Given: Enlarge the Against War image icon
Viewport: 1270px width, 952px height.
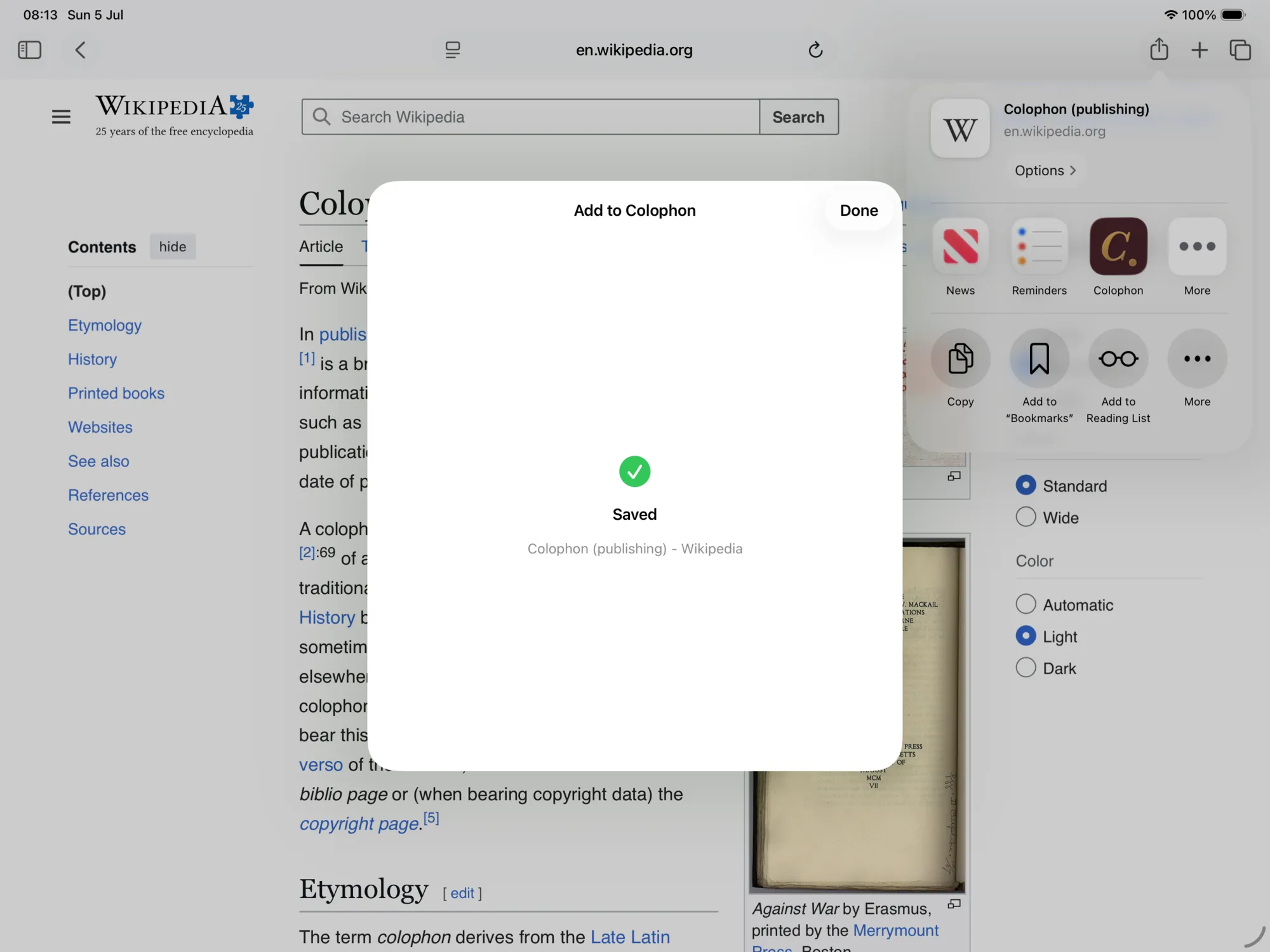Looking at the screenshot, I should [954, 904].
